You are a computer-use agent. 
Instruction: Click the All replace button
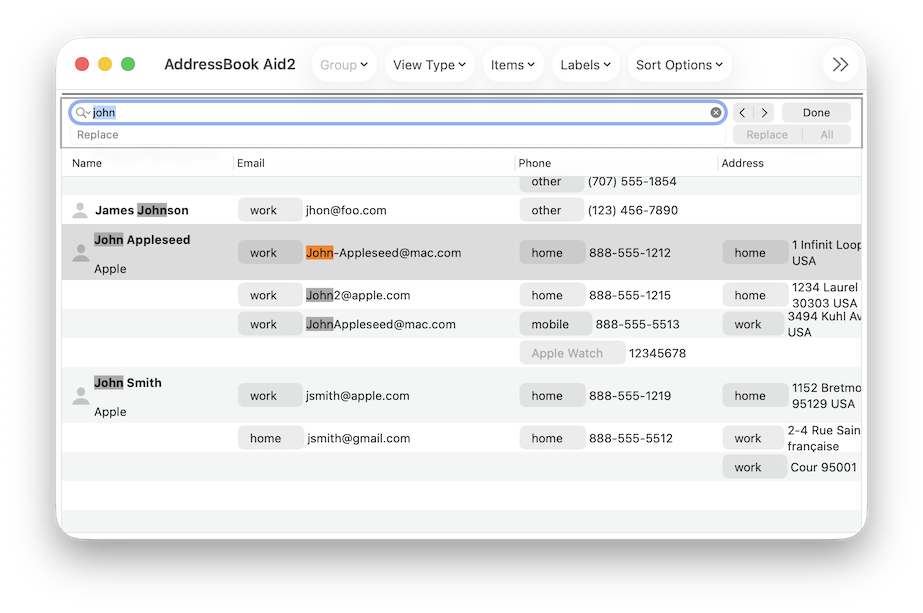[x=826, y=135]
